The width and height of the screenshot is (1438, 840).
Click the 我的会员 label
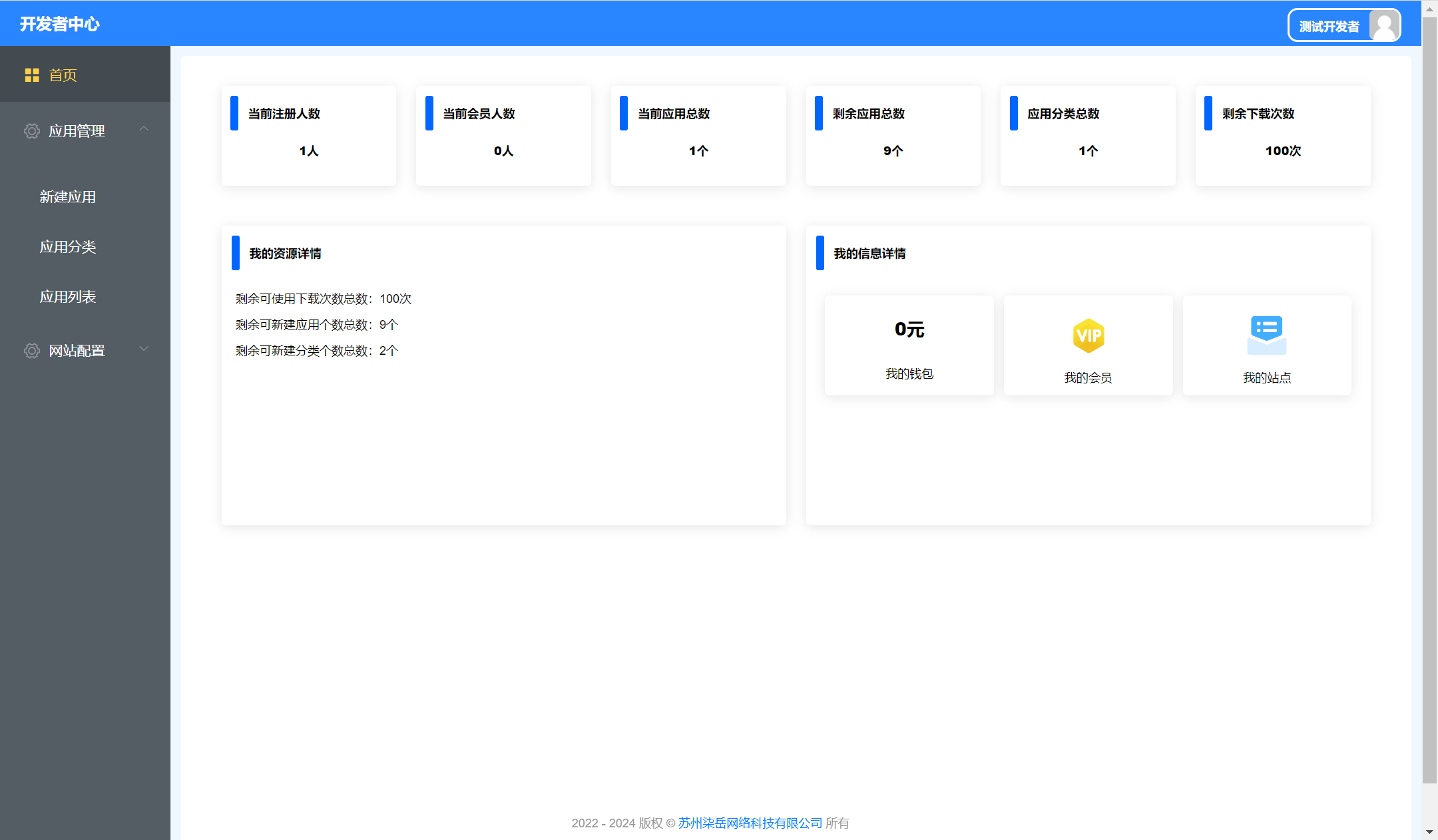click(x=1088, y=378)
